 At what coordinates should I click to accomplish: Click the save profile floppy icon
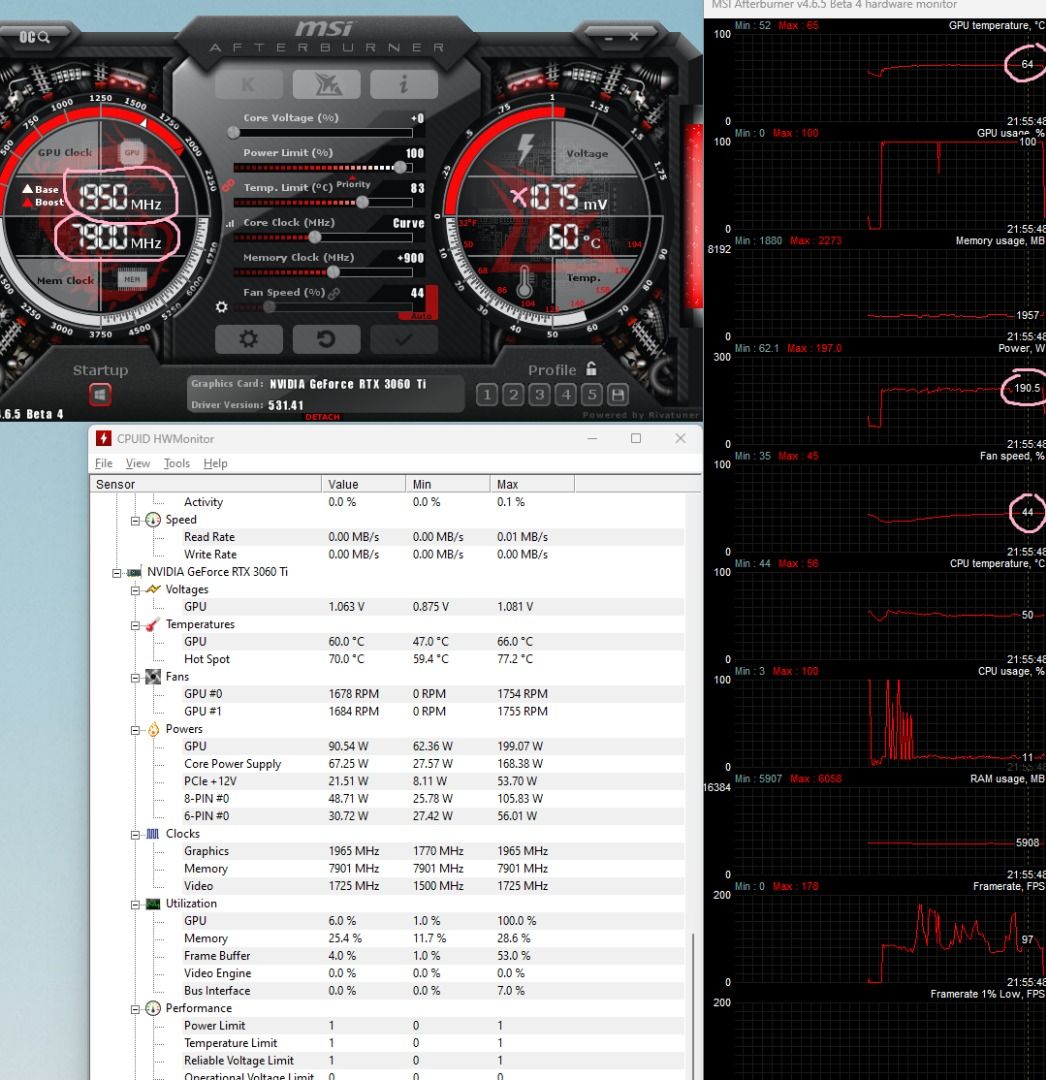(x=618, y=395)
